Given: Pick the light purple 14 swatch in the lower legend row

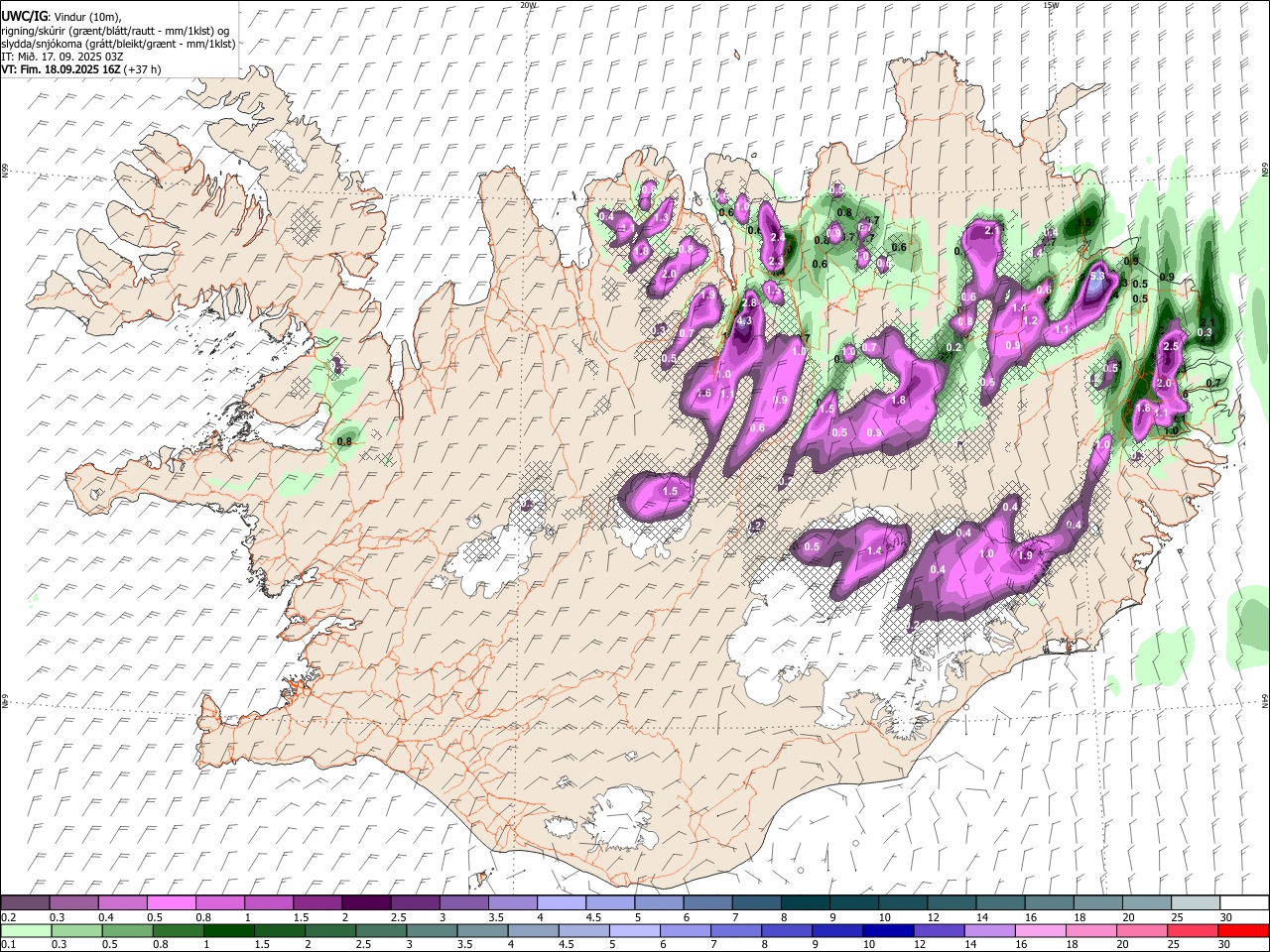Looking at the screenshot, I should click(988, 930).
